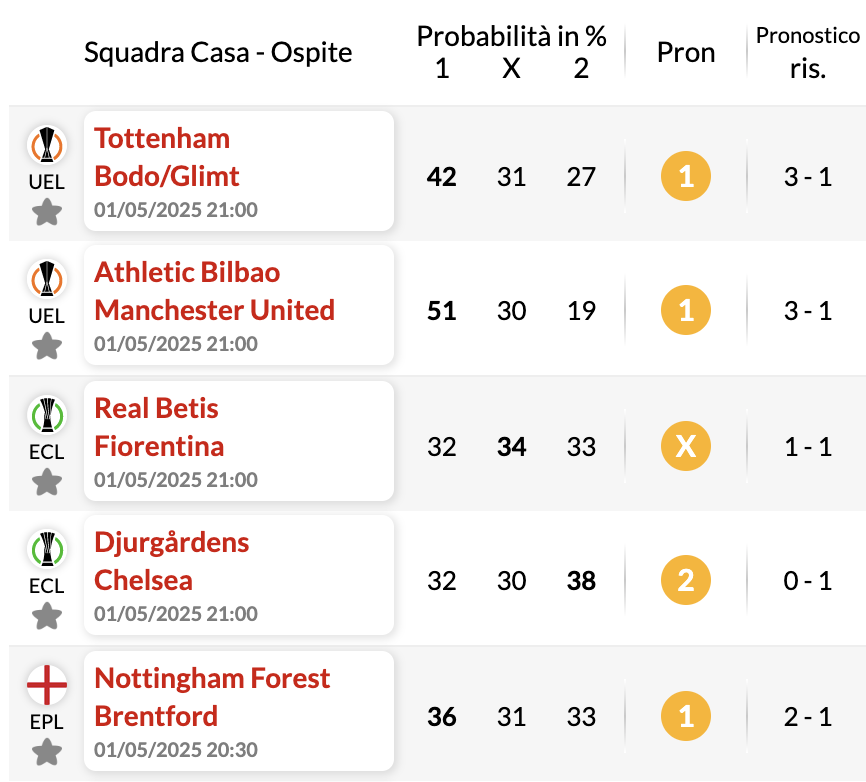Open the Athletic Bilbao Manchester United match
The width and height of the screenshot is (866, 782).
click(x=239, y=305)
